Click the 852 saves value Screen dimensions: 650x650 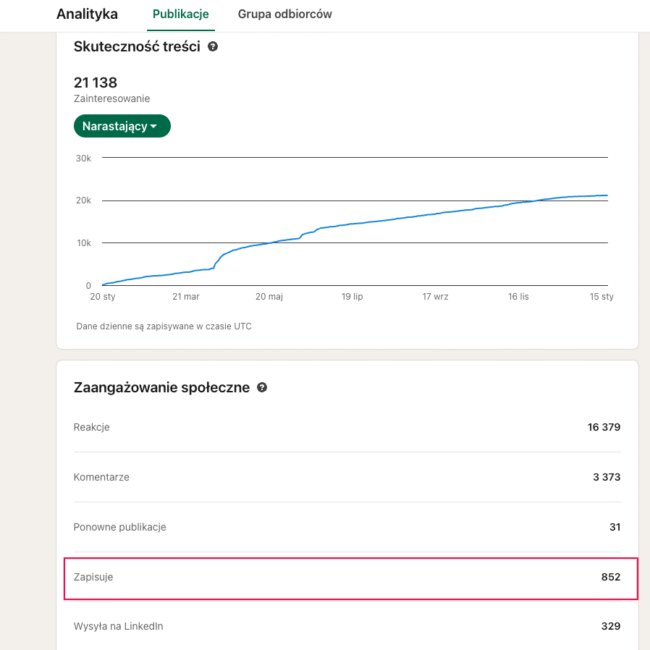coord(611,577)
